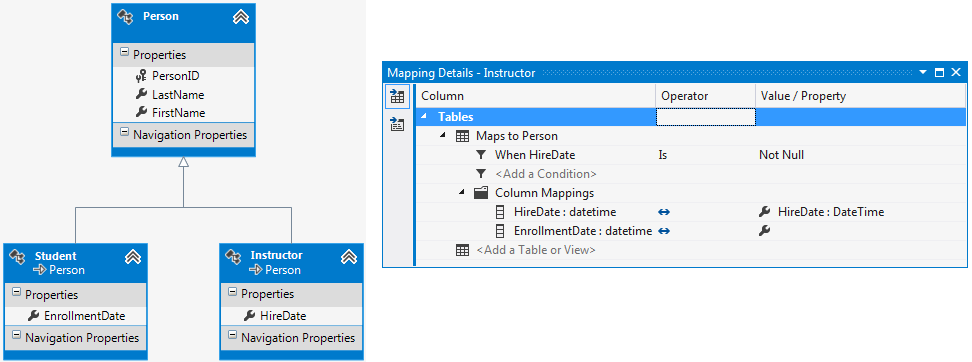Viewport: 972px width, 362px height.
Task: Click the Column Mappings folder icon
Action: pos(481,193)
